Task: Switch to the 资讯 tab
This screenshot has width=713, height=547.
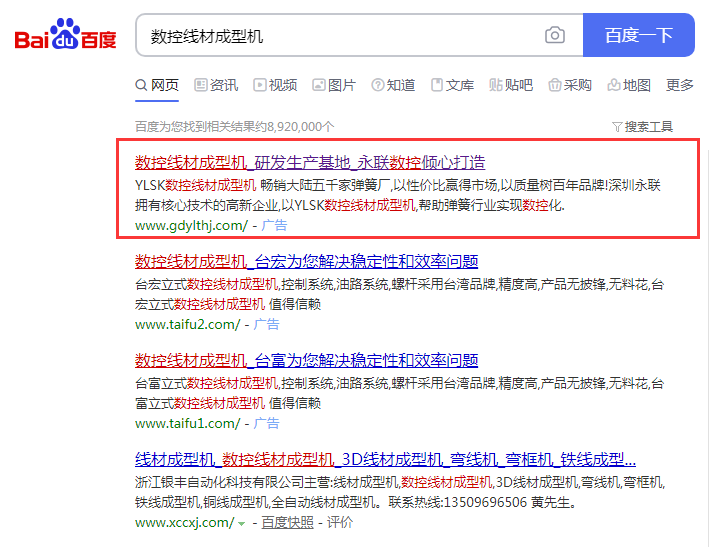Action: pyautogui.click(x=216, y=86)
